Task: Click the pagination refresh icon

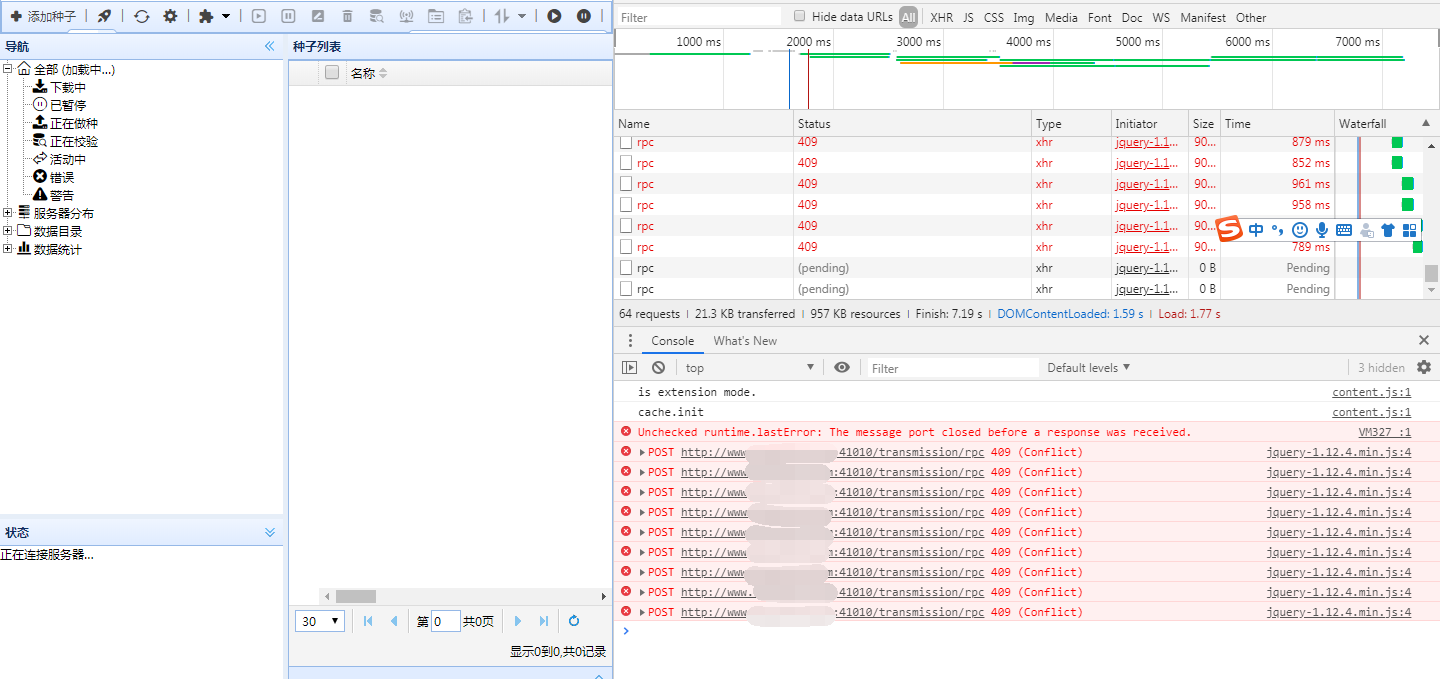Action: point(574,621)
